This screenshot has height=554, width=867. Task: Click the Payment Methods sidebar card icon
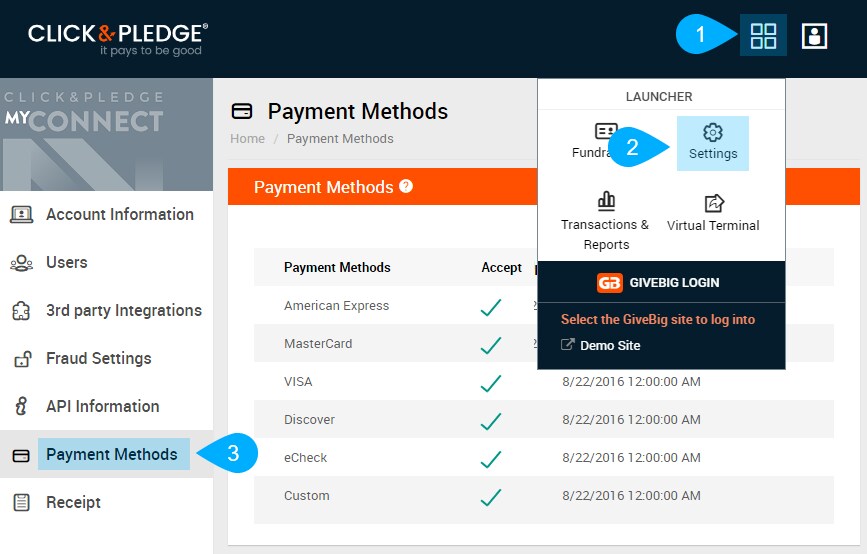[21, 456]
